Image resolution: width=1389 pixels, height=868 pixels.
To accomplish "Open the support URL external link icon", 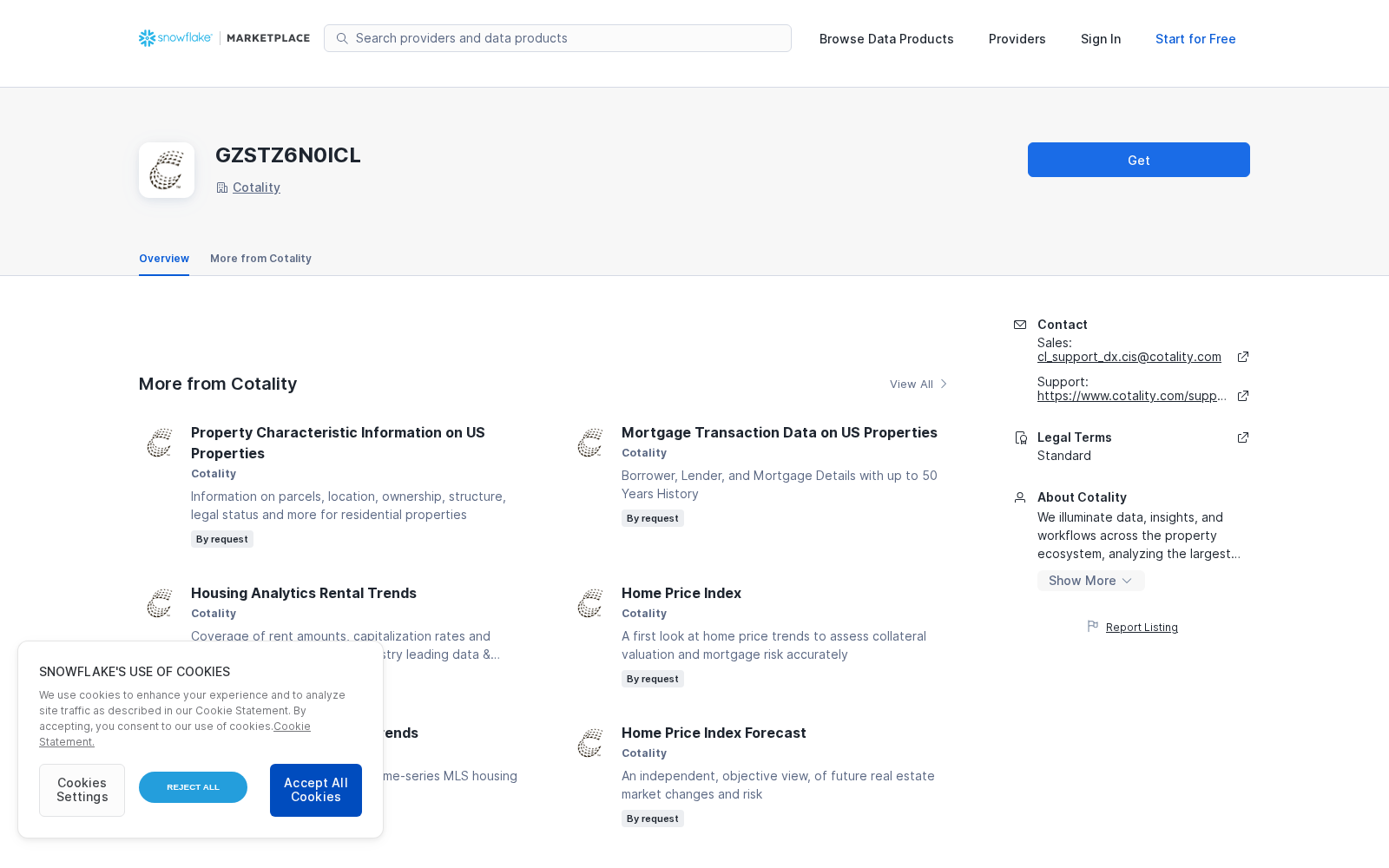I will pyautogui.click(x=1243, y=396).
